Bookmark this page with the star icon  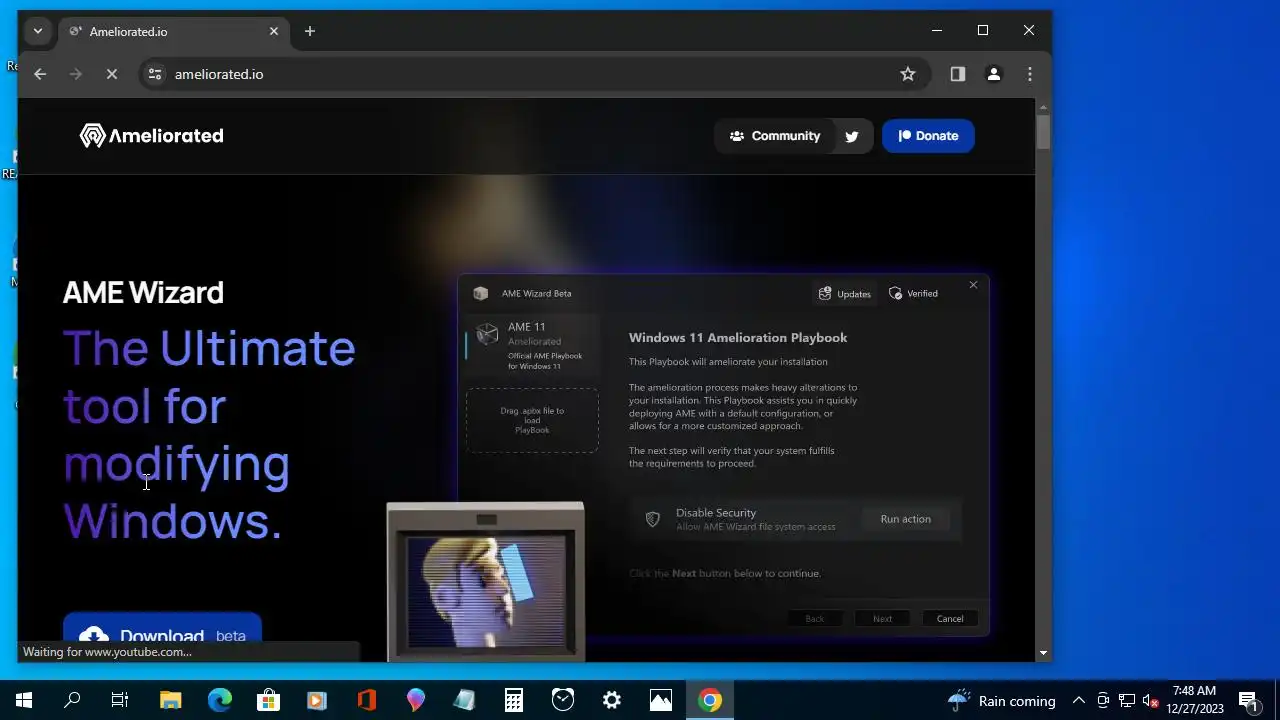pos(908,74)
